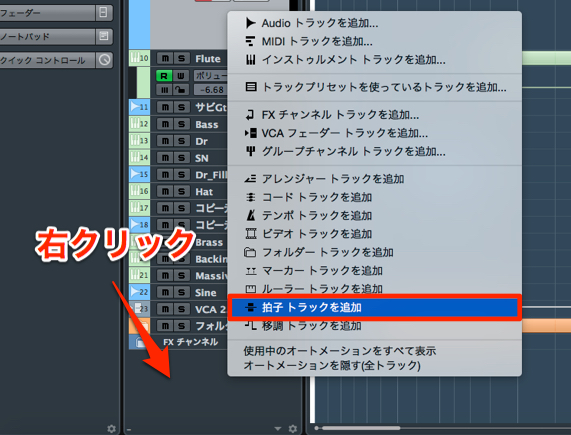Select FX チャンネル トラックを追加 entry
Screen dimensions: 571x435
(x=374, y=115)
